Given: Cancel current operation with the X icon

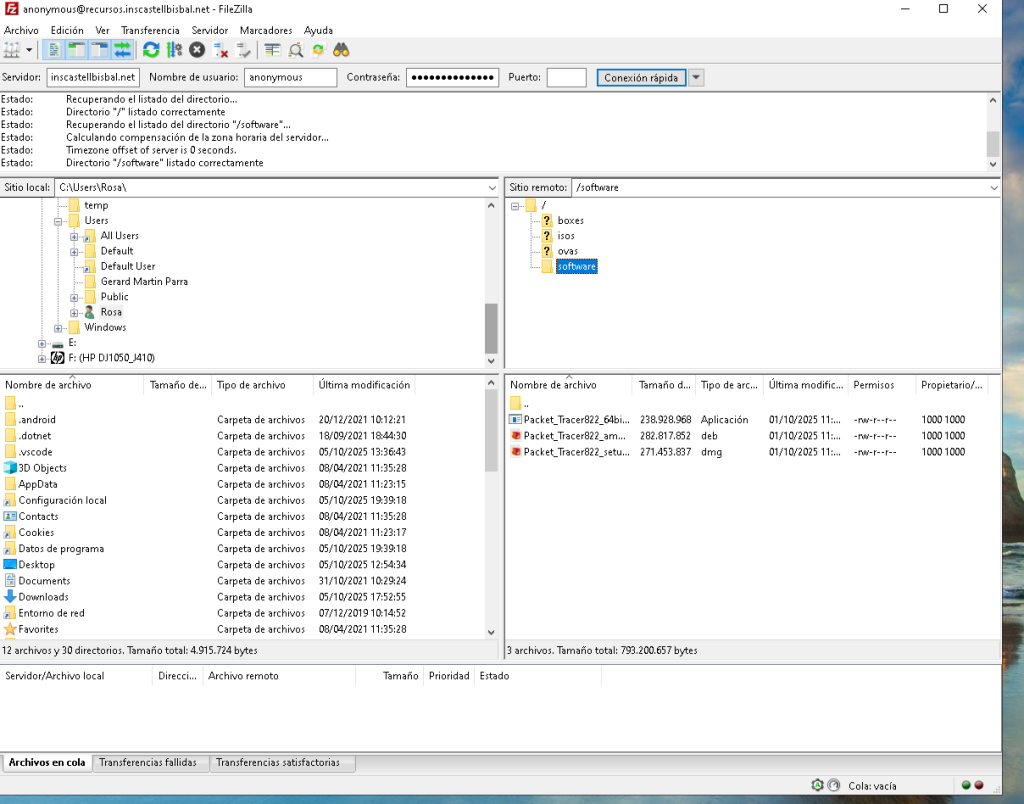Looking at the screenshot, I should point(197,49).
